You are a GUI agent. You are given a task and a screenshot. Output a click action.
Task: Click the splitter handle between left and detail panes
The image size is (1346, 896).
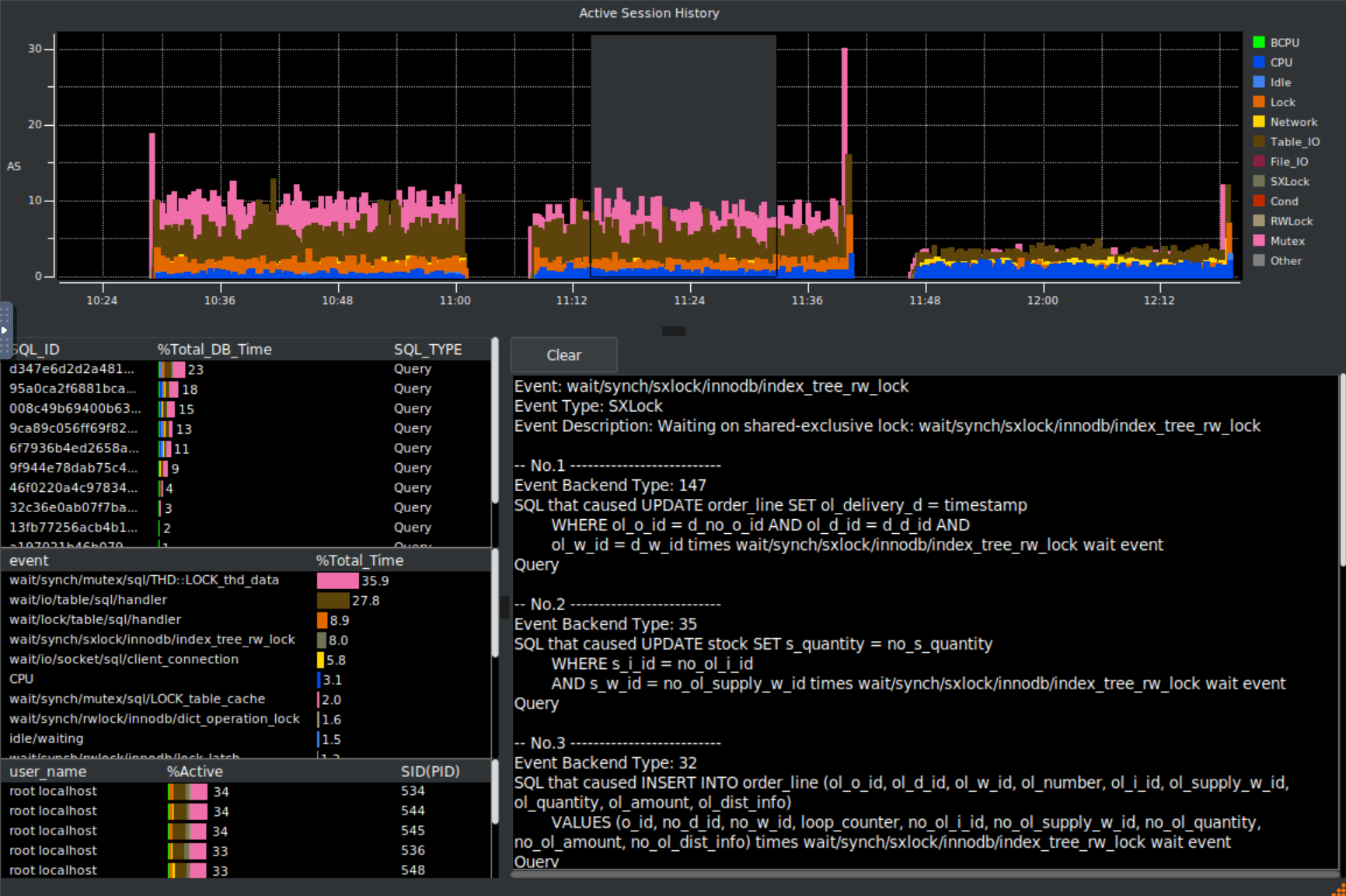(504, 606)
